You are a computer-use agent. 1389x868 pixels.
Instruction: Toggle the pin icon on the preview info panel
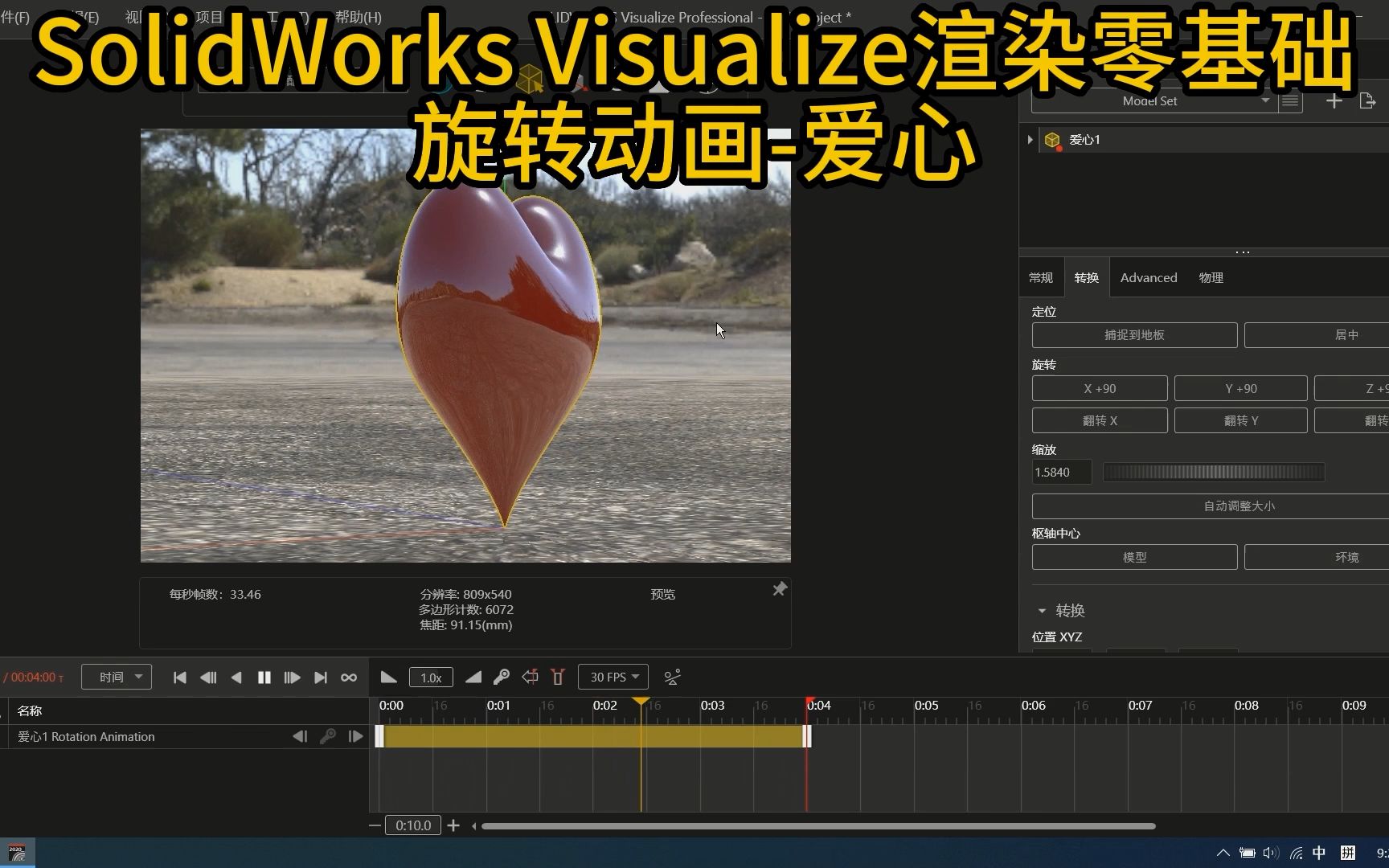tap(778, 589)
